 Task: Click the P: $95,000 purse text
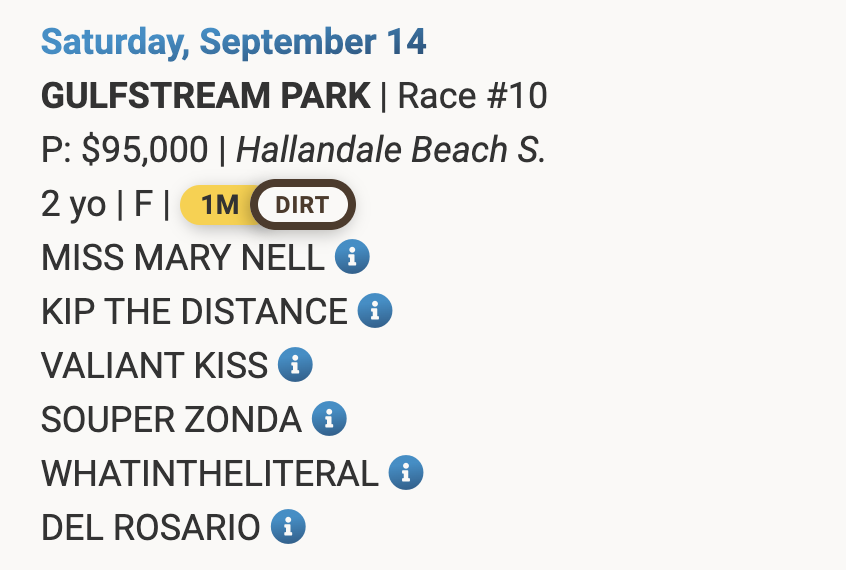point(125,150)
